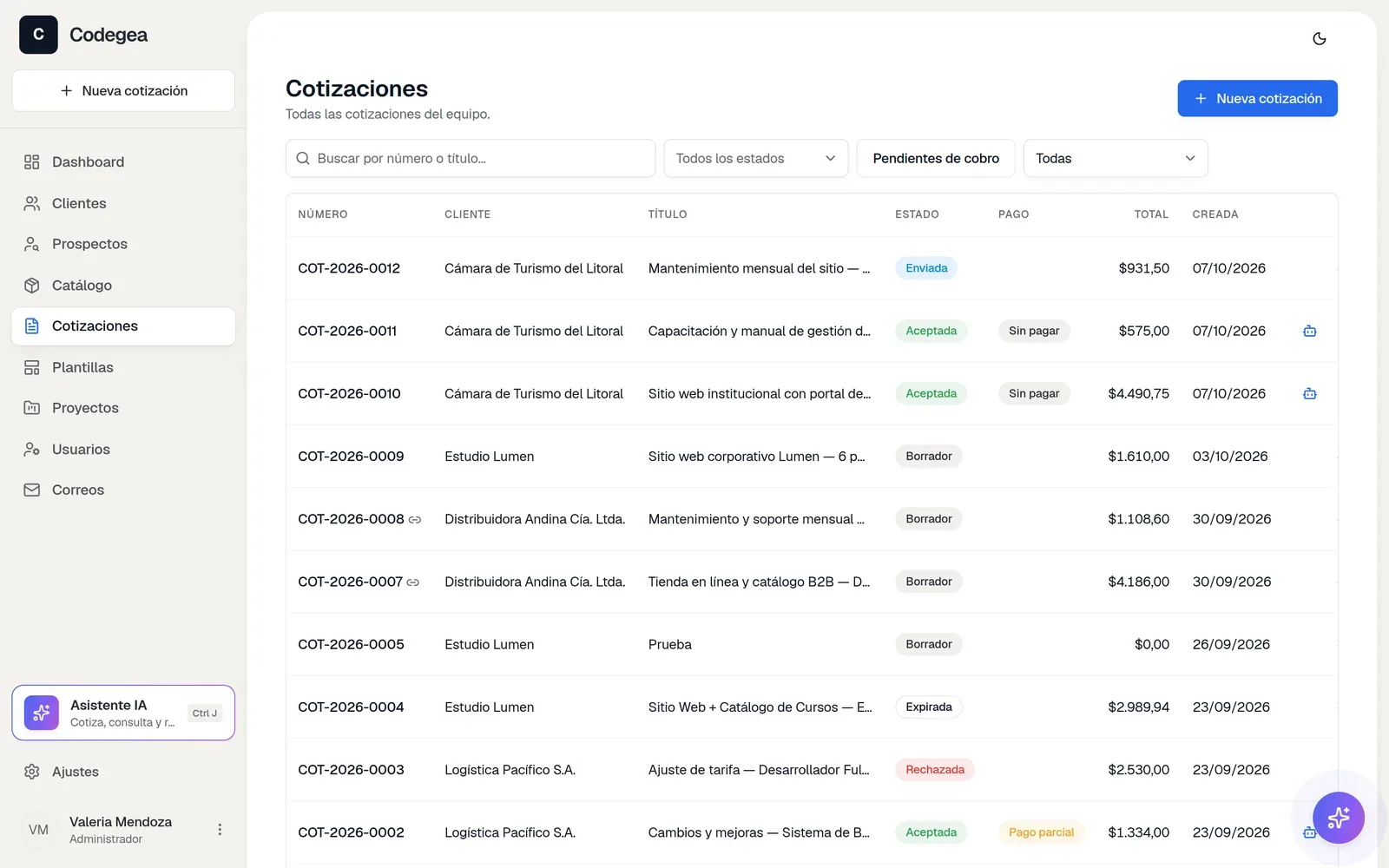Image resolution: width=1389 pixels, height=868 pixels.
Task: Click the Catálogo box icon
Action: pos(32,286)
